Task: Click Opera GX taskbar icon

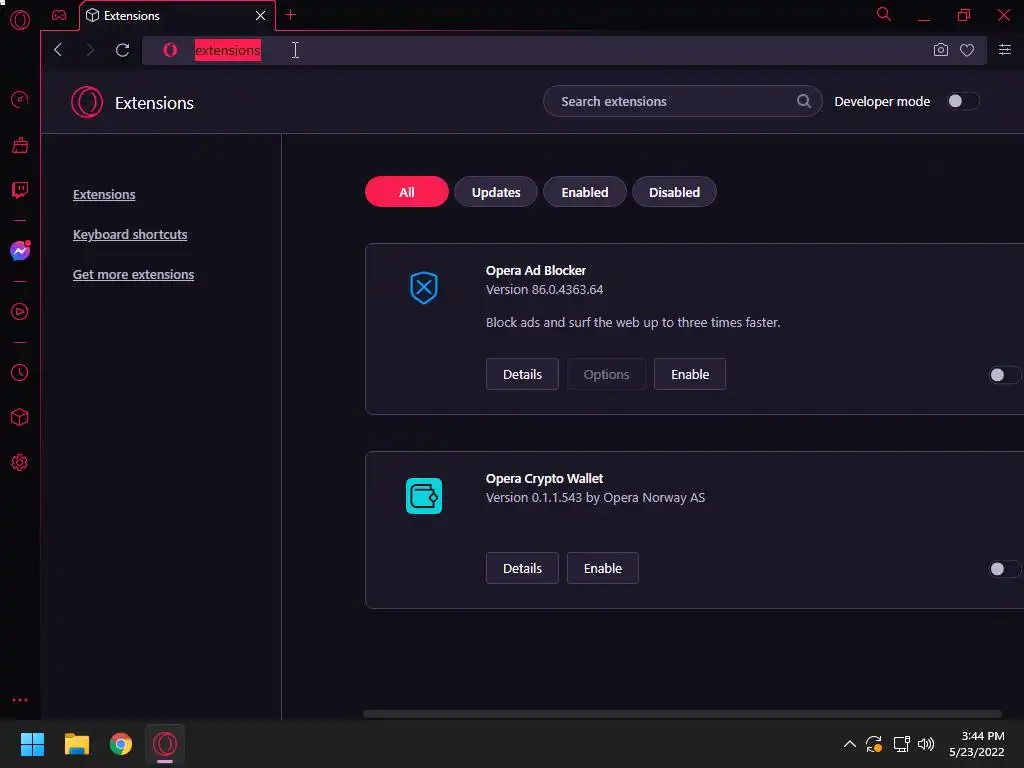Action: pos(165,744)
